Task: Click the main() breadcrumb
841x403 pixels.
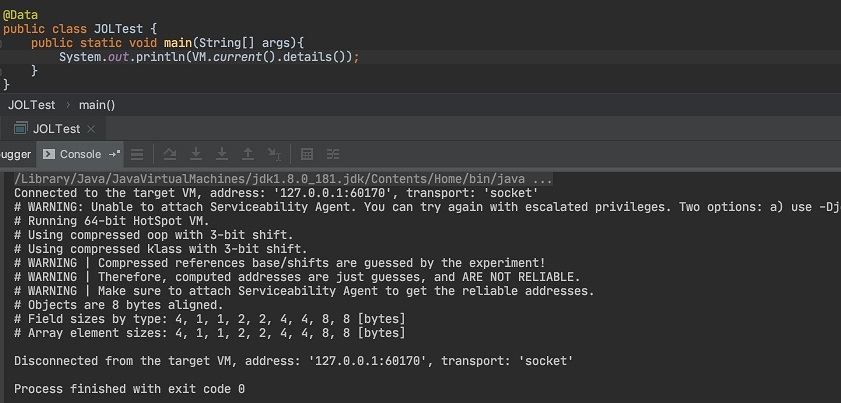Action: [97, 104]
